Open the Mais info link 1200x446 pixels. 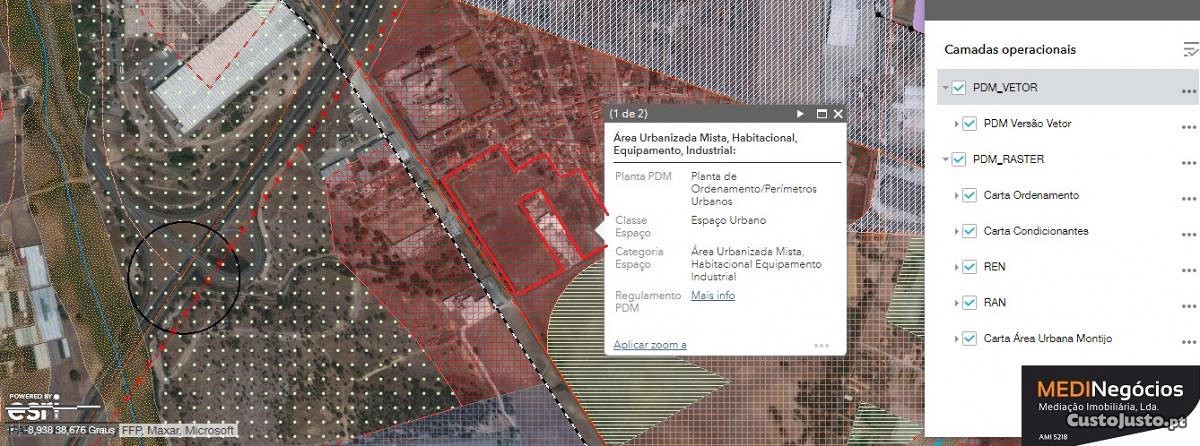(x=712, y=296)
